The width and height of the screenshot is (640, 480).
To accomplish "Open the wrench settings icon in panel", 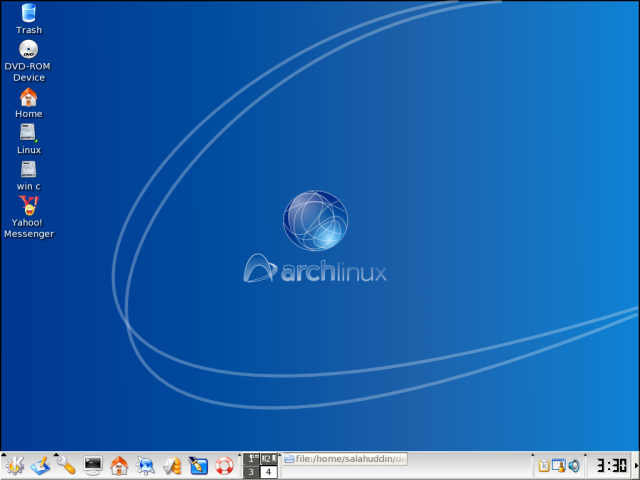I will click(66, 466).
